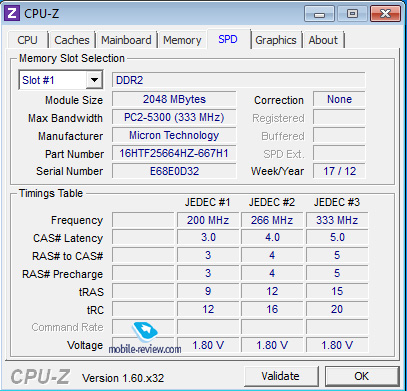Image resolution: width=407 pixels, height=391 pixels.
Task: Expand the Slot #1 dropdown arrow
Action: (94, 80)
